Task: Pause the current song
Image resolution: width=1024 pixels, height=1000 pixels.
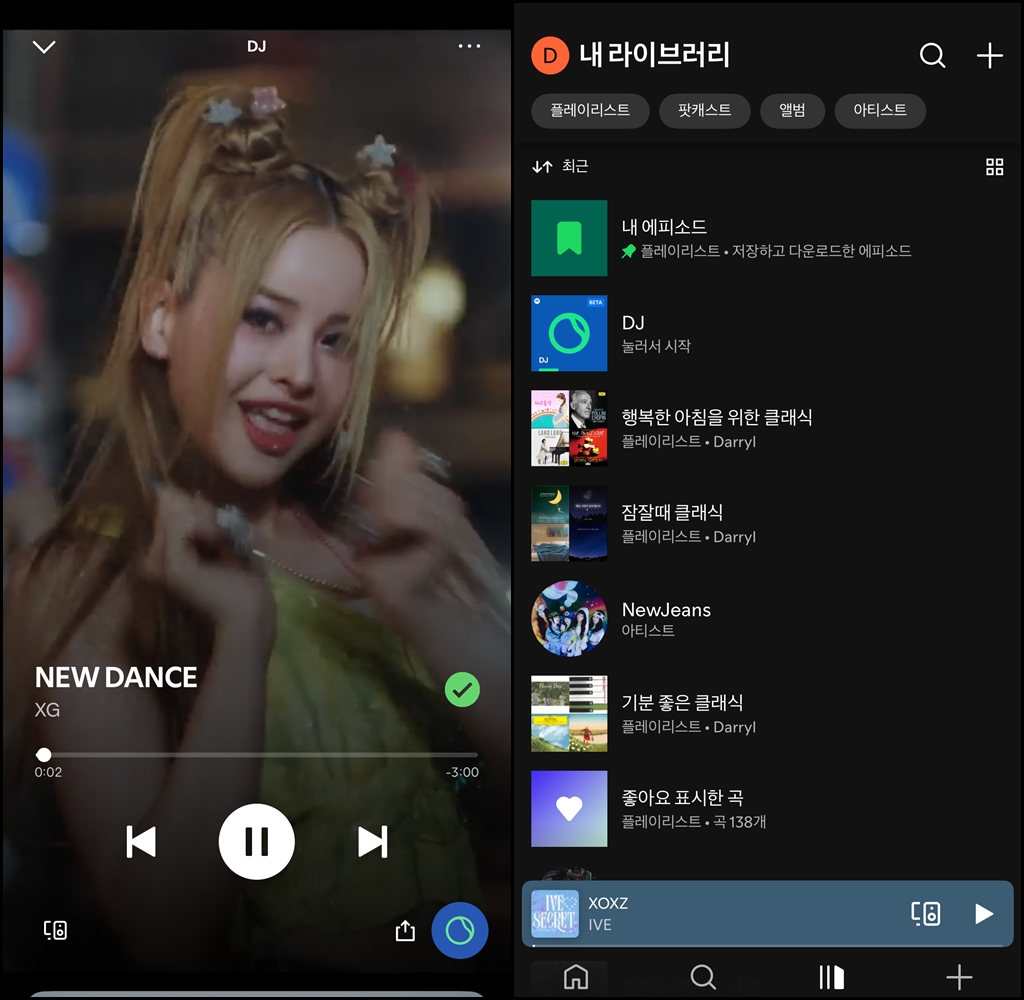Action: coord(257,841)
